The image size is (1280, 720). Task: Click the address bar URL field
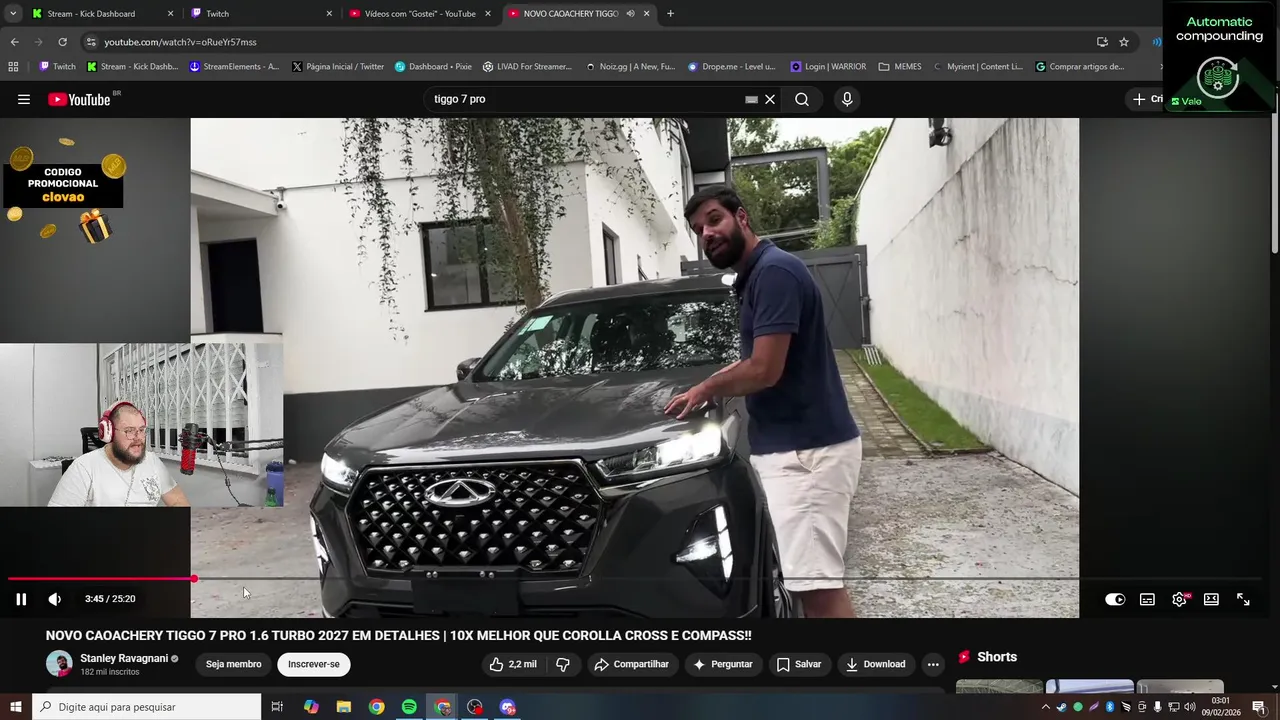click(590, 42)
